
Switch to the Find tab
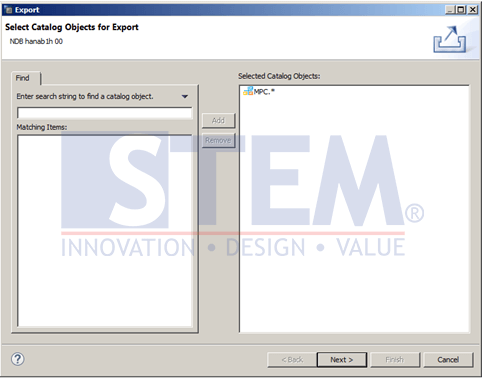point(23,78)
